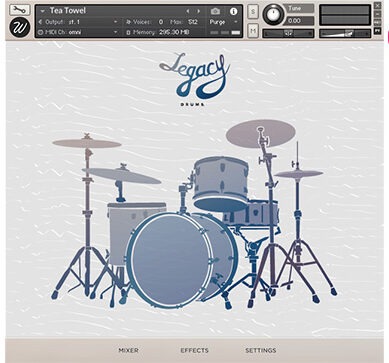
Task: Click the Tune label
Action: pyautogui.click(x=299, y=8)
